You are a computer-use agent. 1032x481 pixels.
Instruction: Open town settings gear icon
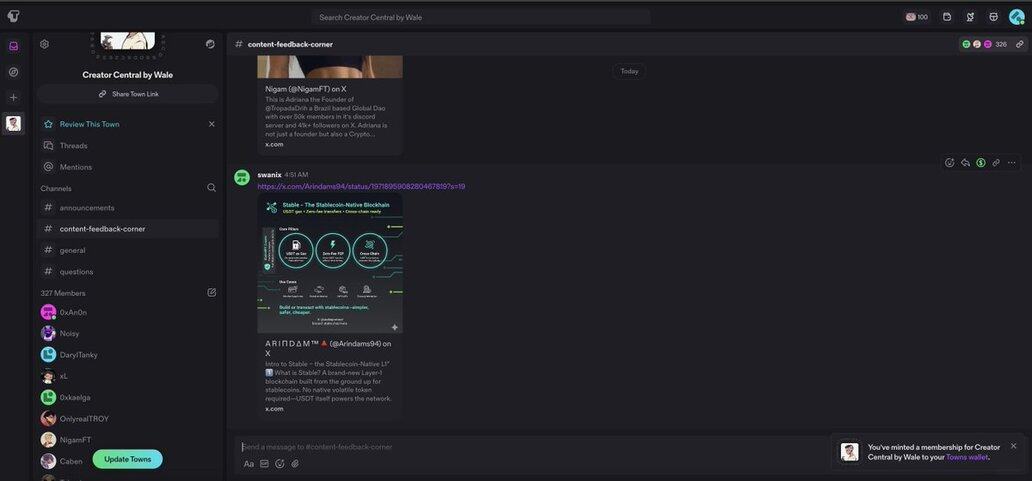pyautogui.click(x=44, y=44)
